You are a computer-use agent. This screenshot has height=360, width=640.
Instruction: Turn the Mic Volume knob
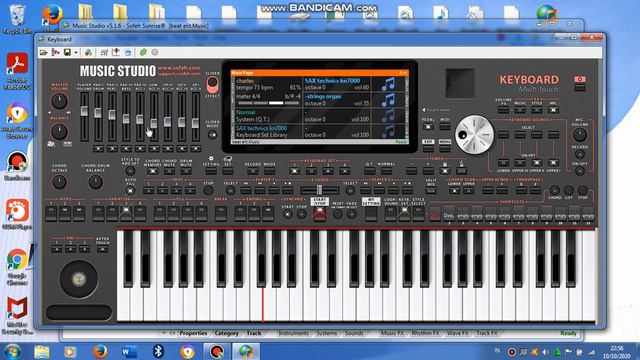pos(580,134)
